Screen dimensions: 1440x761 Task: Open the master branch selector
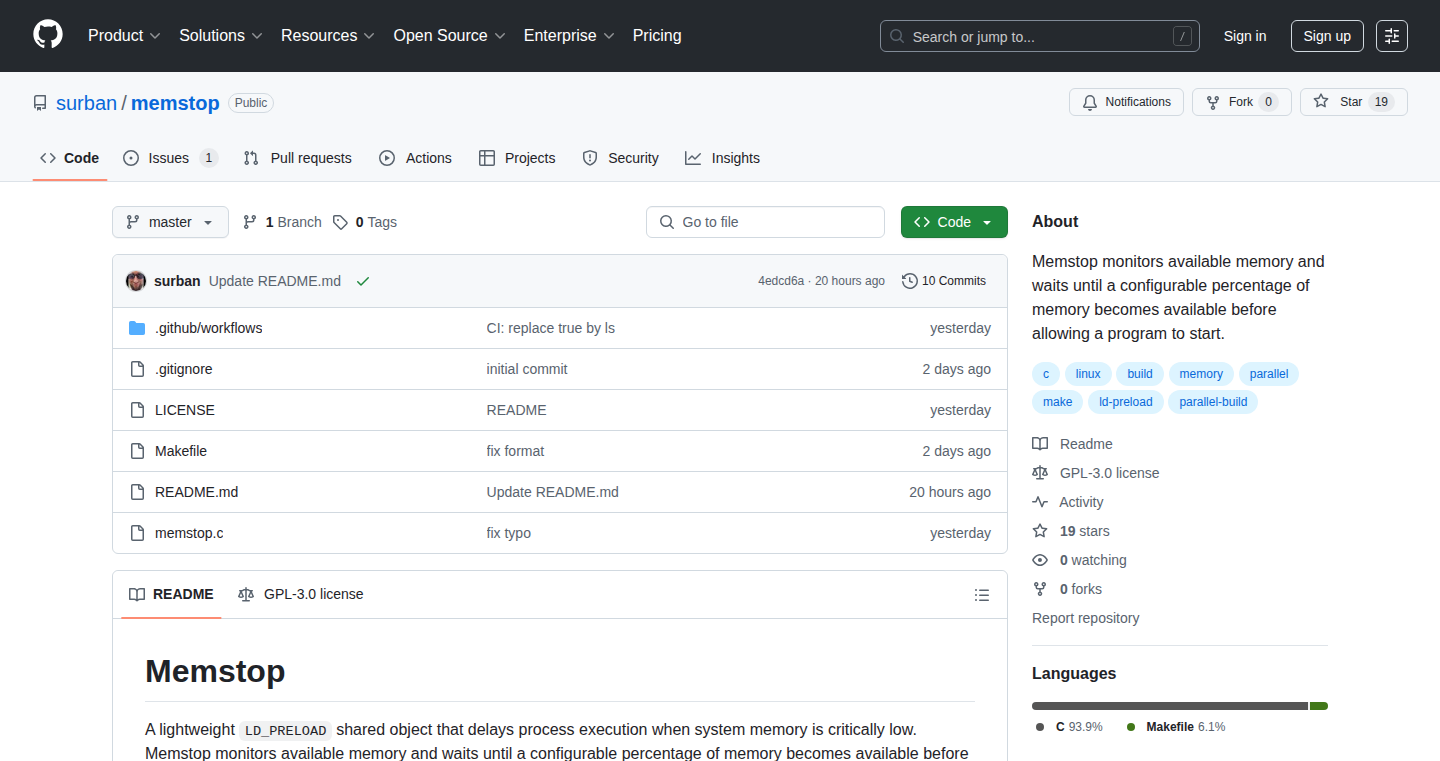pyautogui.click(x=170, y=222)
